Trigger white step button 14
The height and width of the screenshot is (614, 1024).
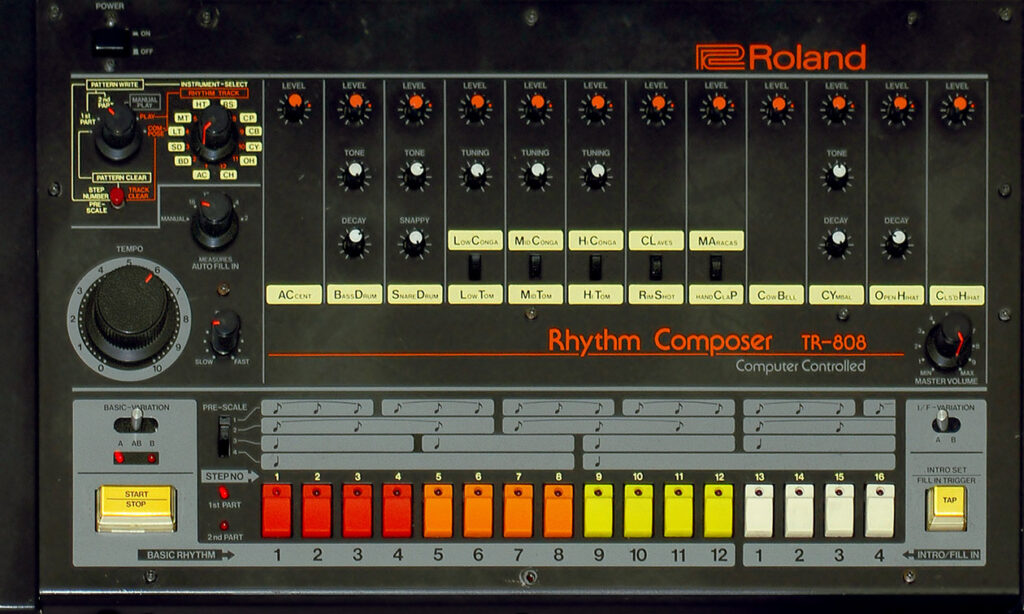click(x=799, y=511)
